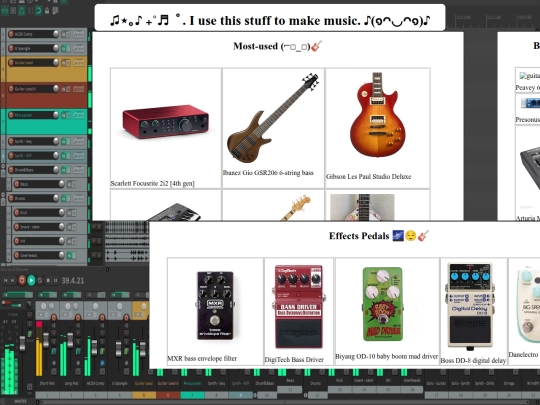Open automation mode menu on Guitar Lead II track
The image size is (540, 405).
click(79, 89)
